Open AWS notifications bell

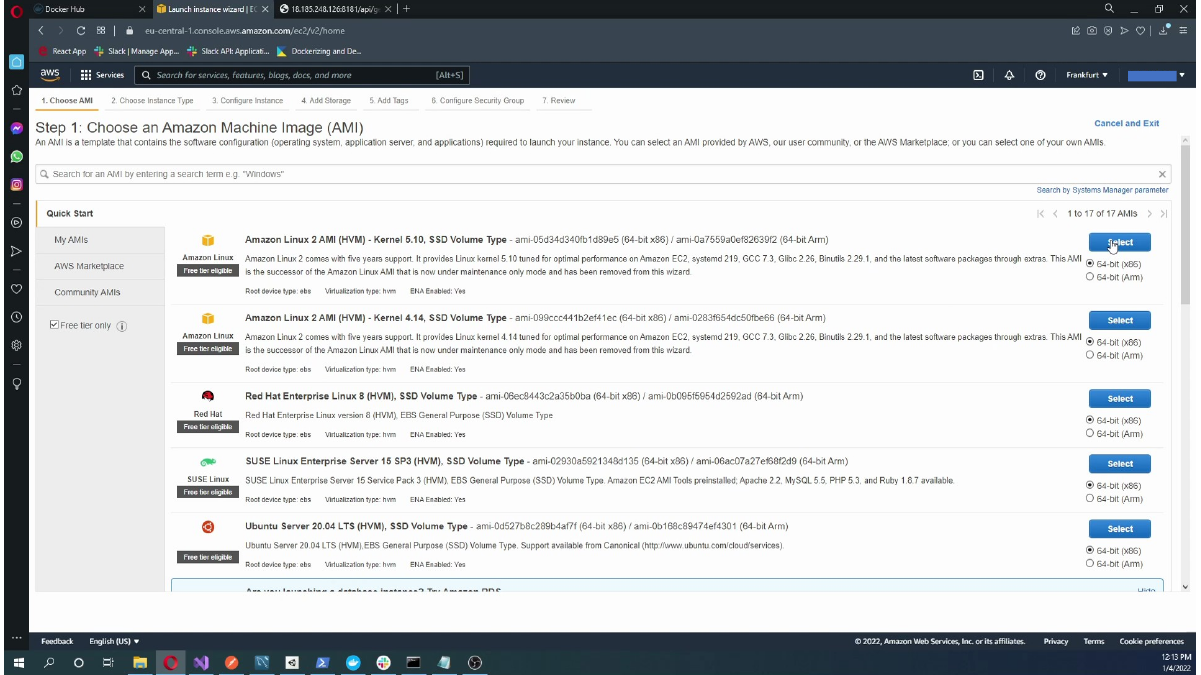pos(1009,75)
